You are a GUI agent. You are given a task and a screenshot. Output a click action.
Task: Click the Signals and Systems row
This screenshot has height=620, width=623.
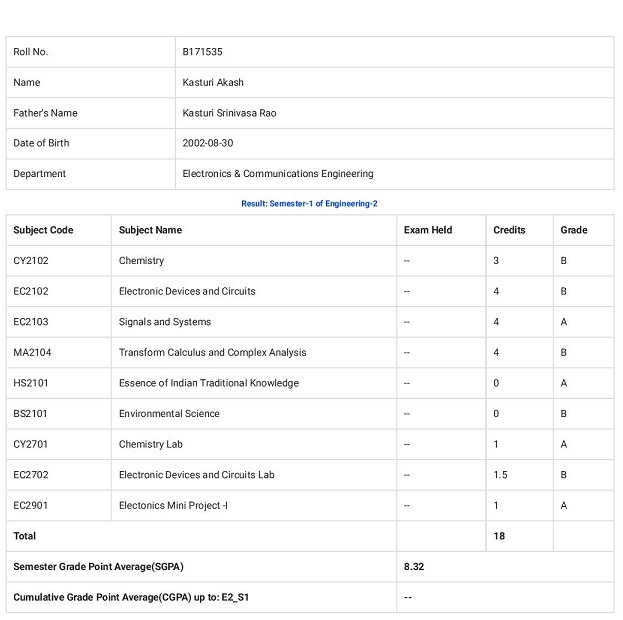click(310, 322)
